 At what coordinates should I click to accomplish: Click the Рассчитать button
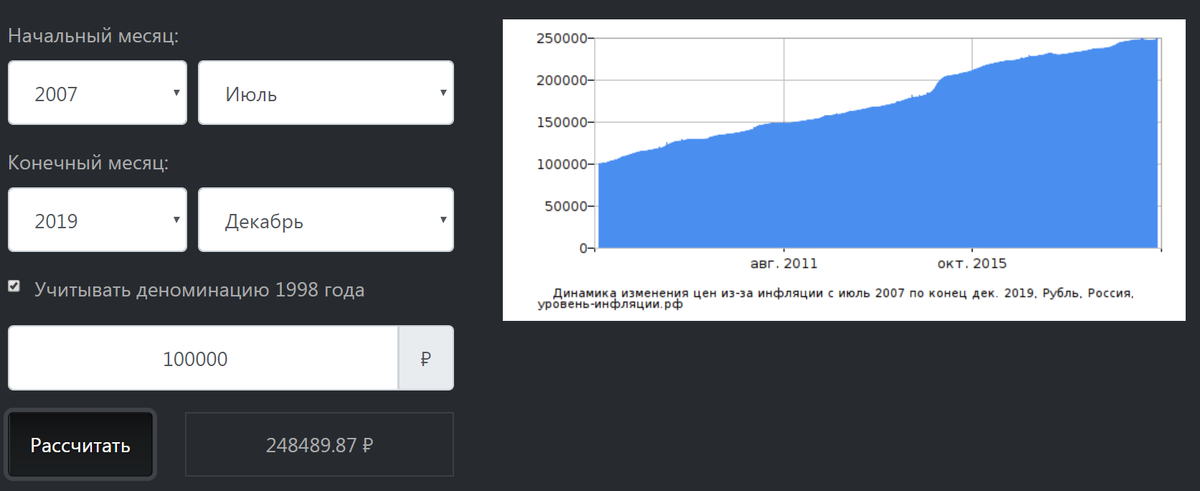pos(80,445)
